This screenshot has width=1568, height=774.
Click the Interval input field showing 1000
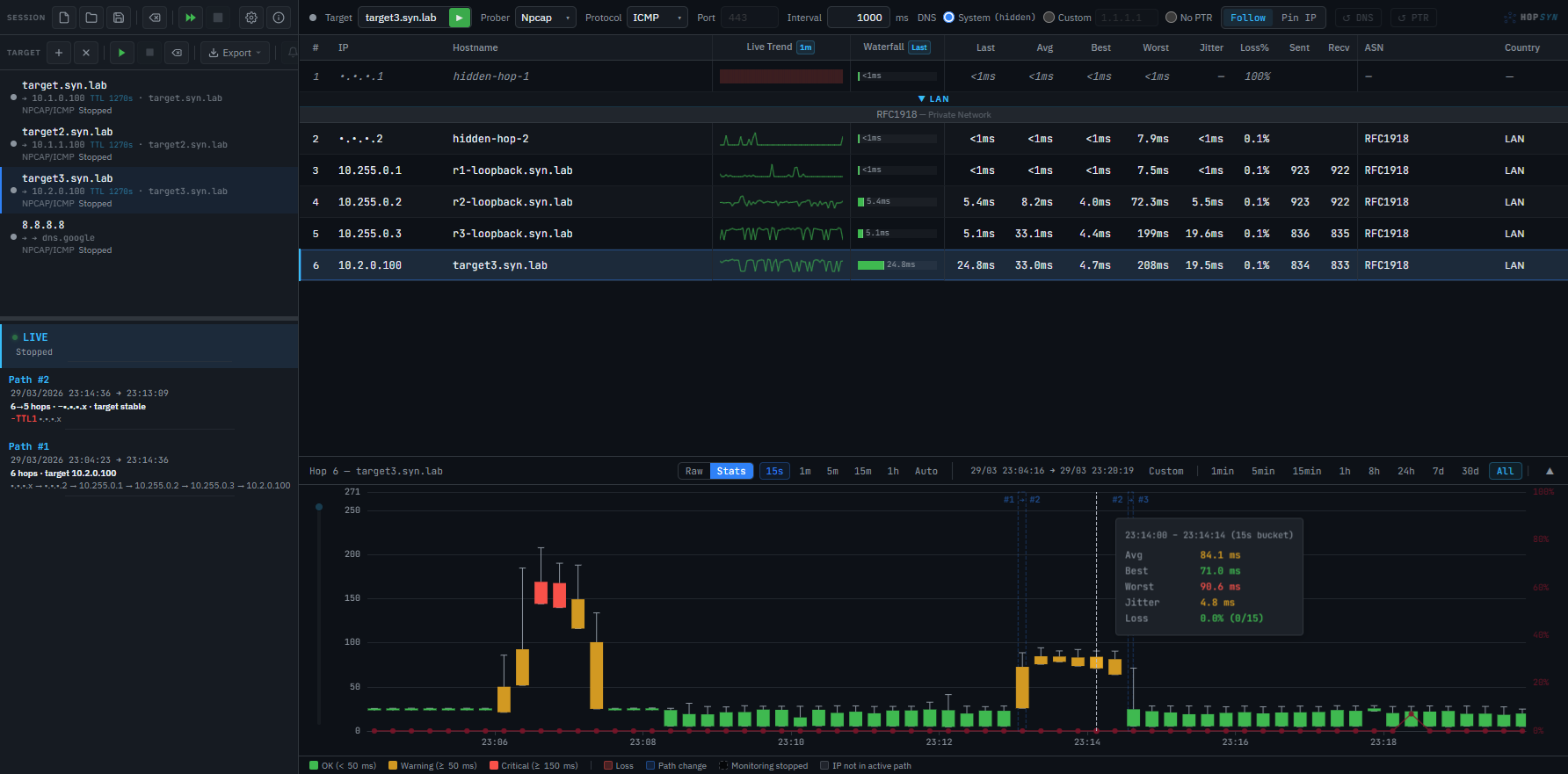pos(858,18)
